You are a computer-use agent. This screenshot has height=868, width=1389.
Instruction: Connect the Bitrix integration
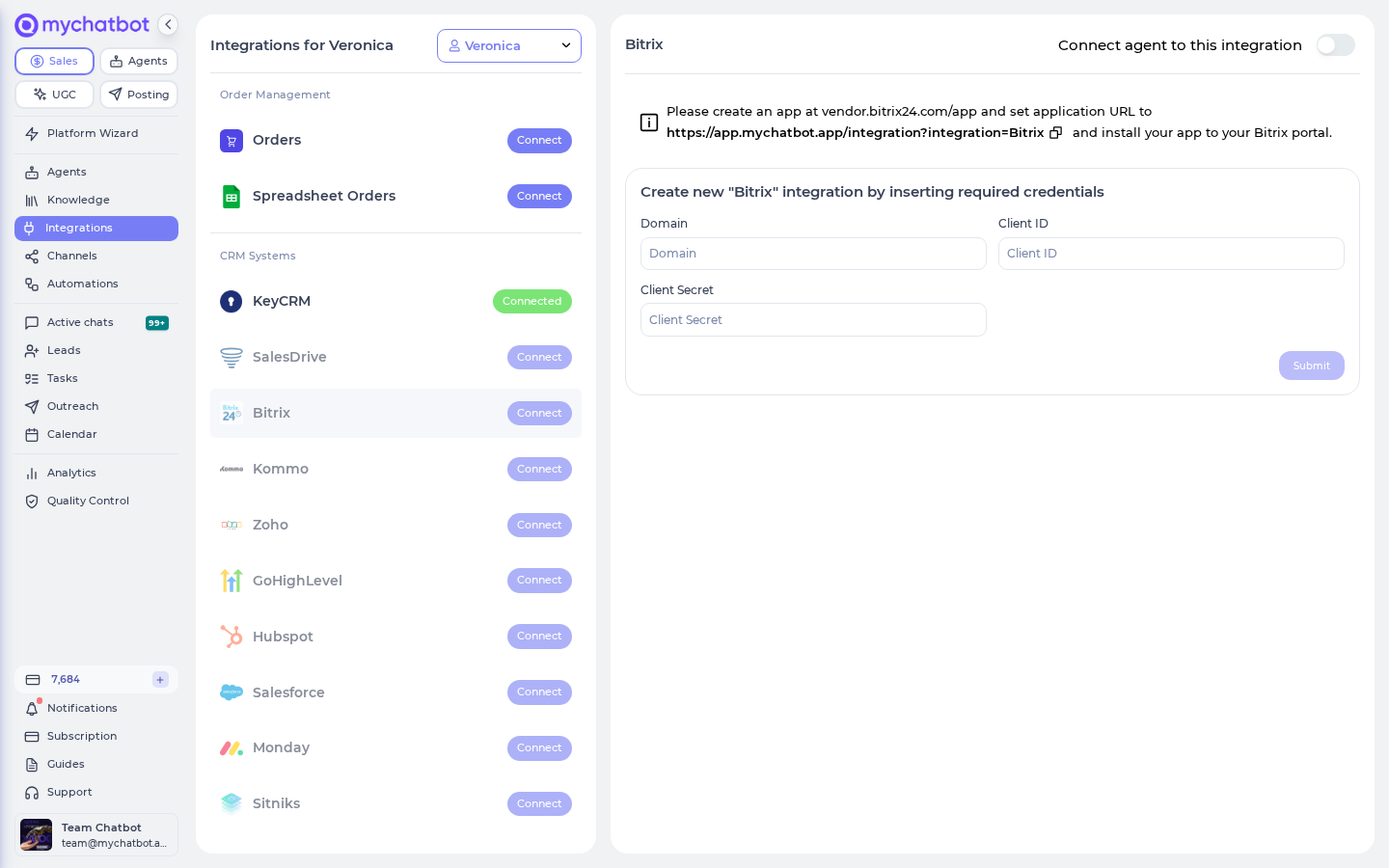[x=539, y=414]
